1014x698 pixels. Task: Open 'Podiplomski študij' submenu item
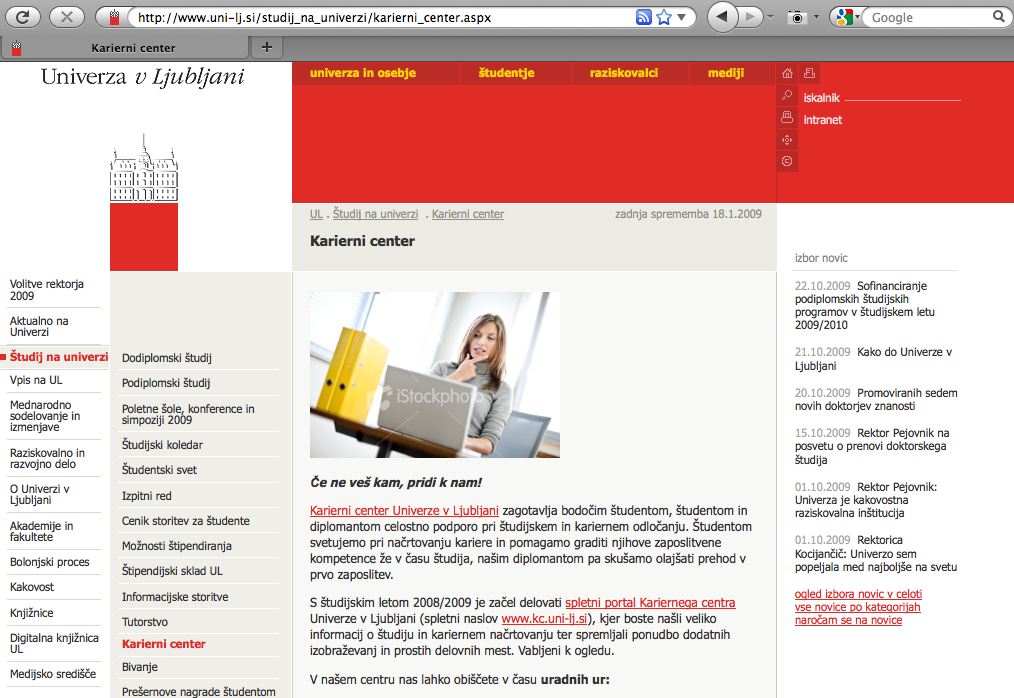click(x=166, y=383)
